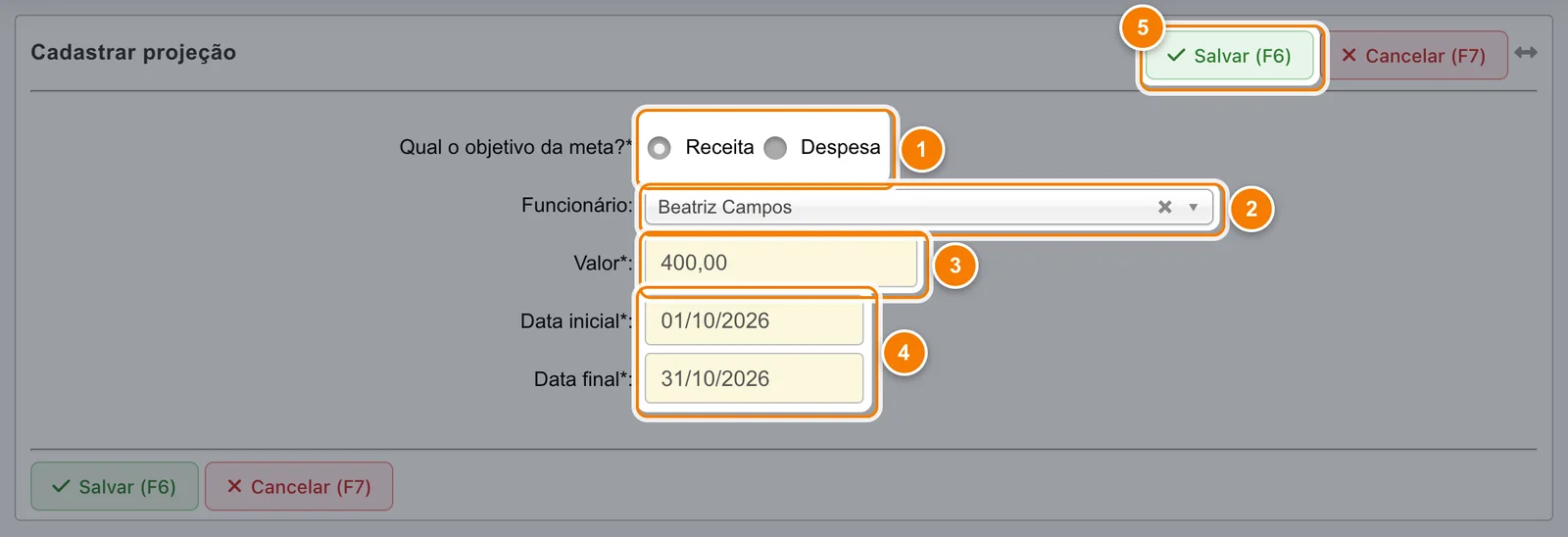Screen dimensions: 1568x537
Task: Click the Cadastrar projeção title text
Action: pos(133,52)
